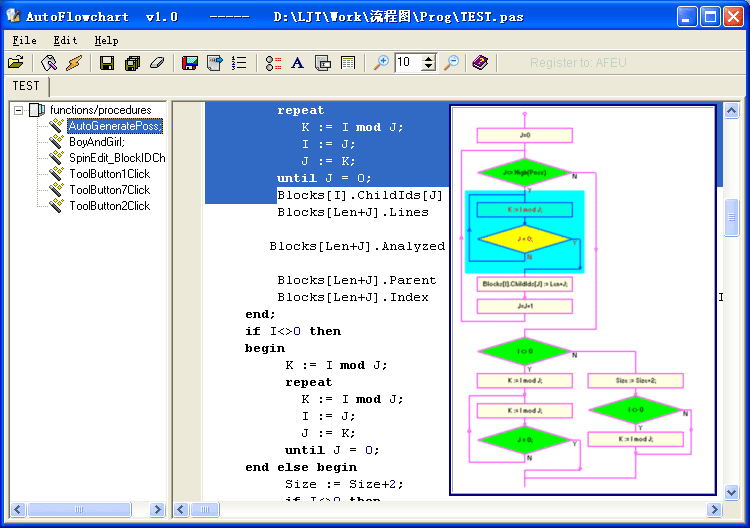Click the vertical scrollbar thumb

click(731, 218)
